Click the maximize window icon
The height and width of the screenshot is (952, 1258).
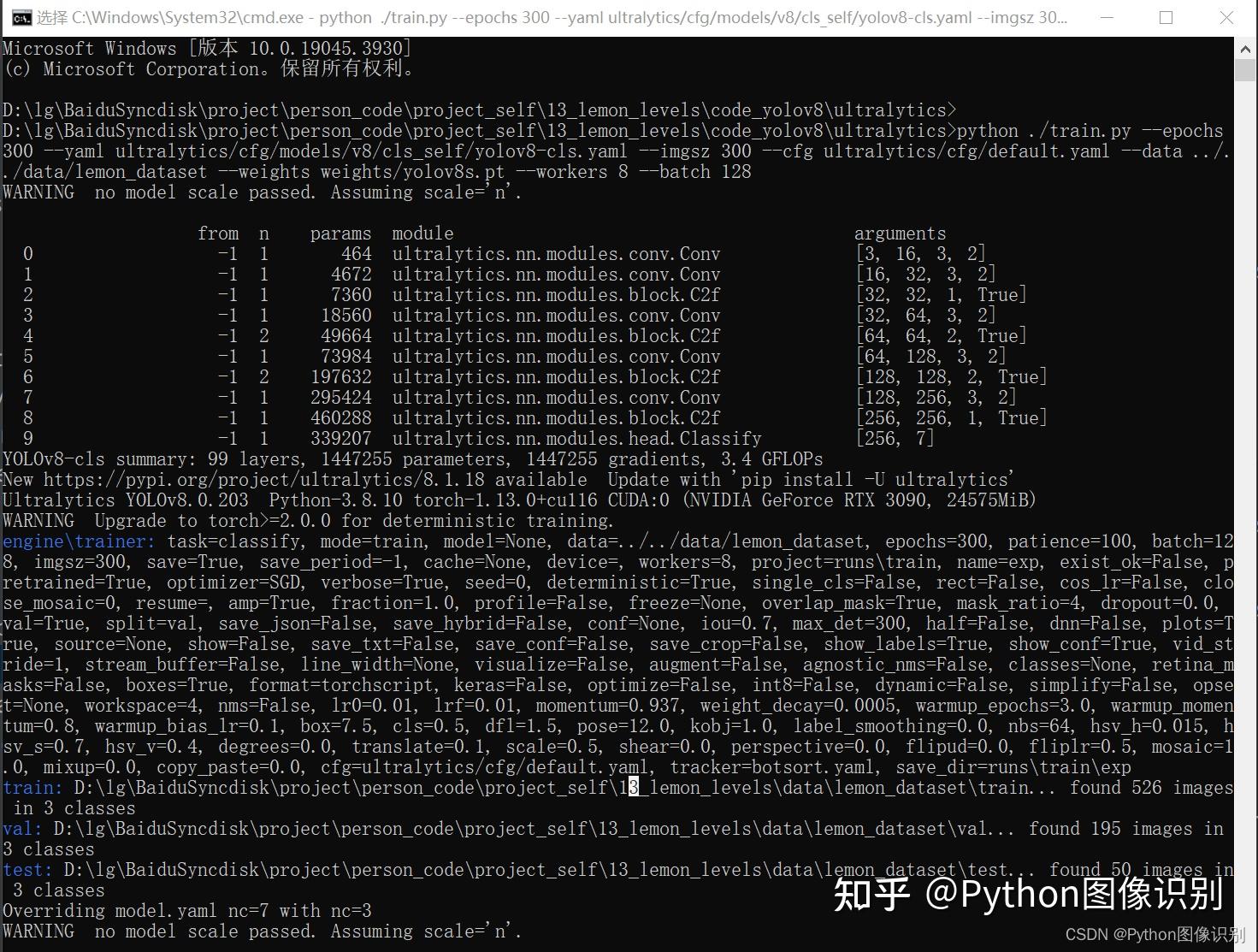coord(1166,16)
